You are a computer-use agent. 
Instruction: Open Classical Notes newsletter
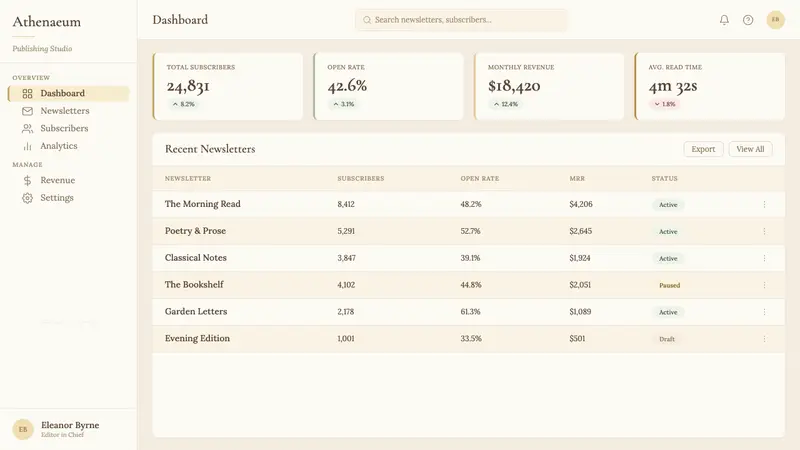click(195, 258)
